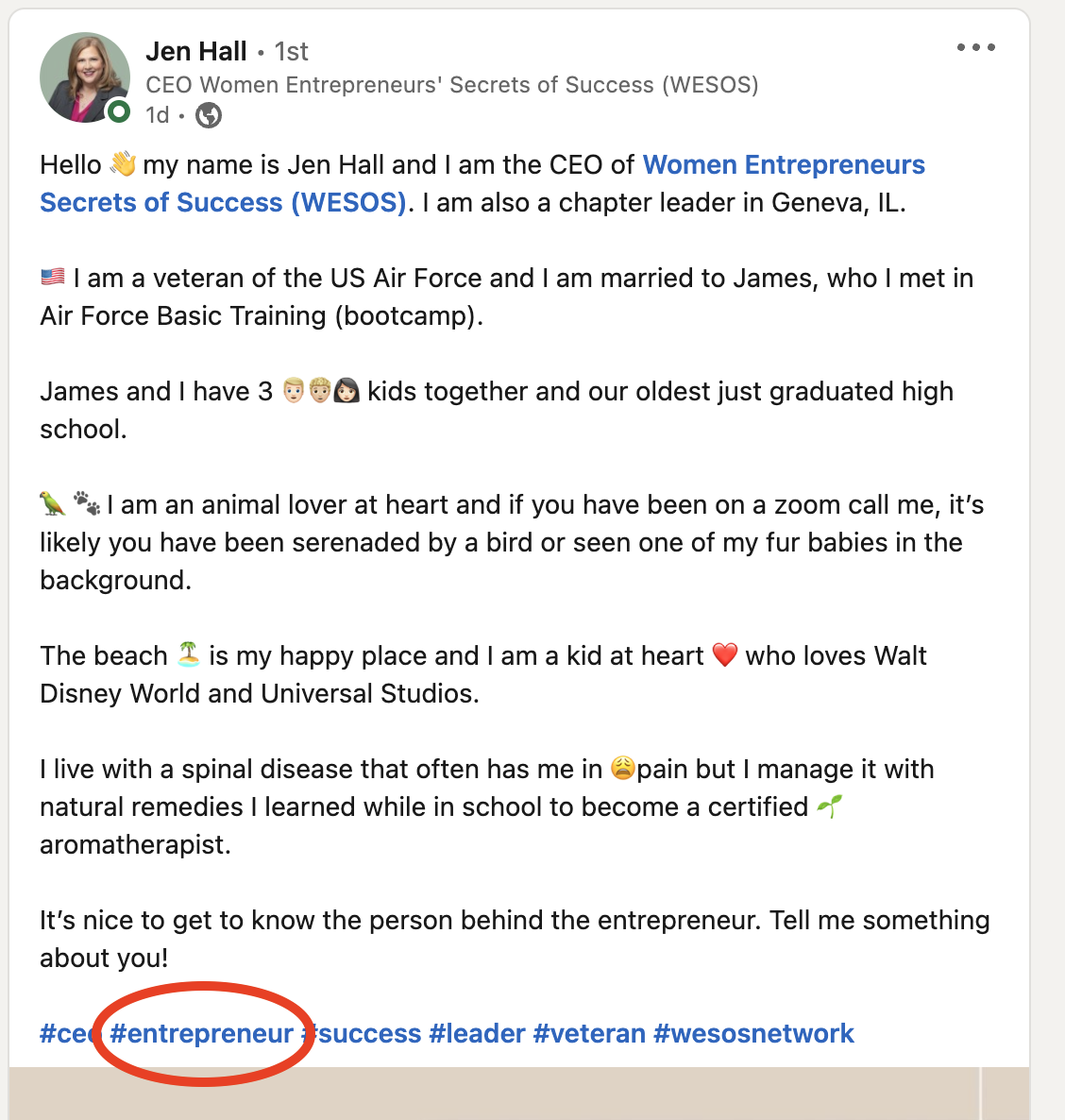Screen dimensions: 1065x1120
Task: Click the US flag emoji
Action: 53,277
